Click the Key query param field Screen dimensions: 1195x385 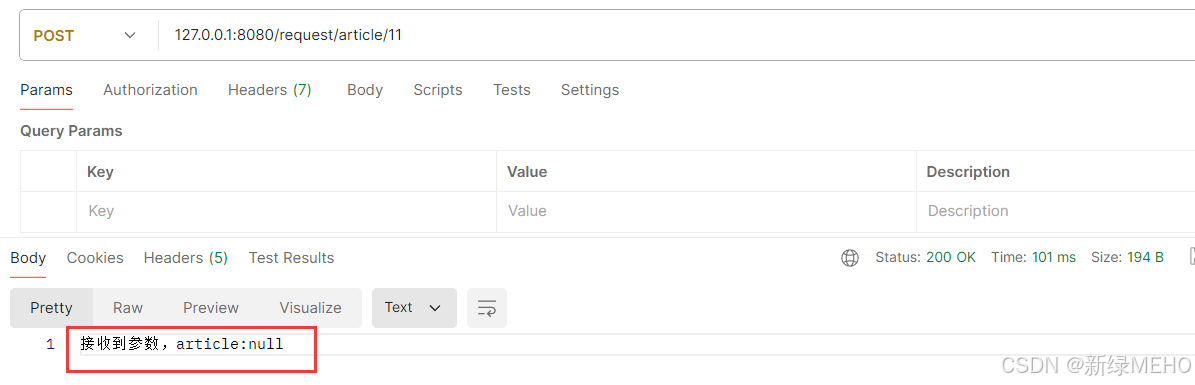[287, 211]
